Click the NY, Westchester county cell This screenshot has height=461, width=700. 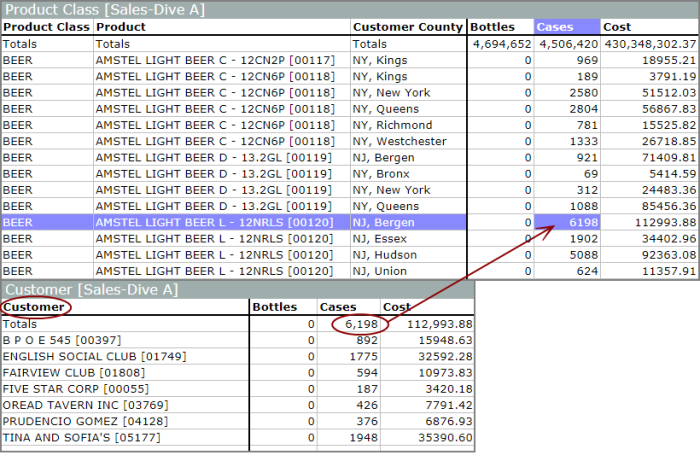(x=401, y=141)
